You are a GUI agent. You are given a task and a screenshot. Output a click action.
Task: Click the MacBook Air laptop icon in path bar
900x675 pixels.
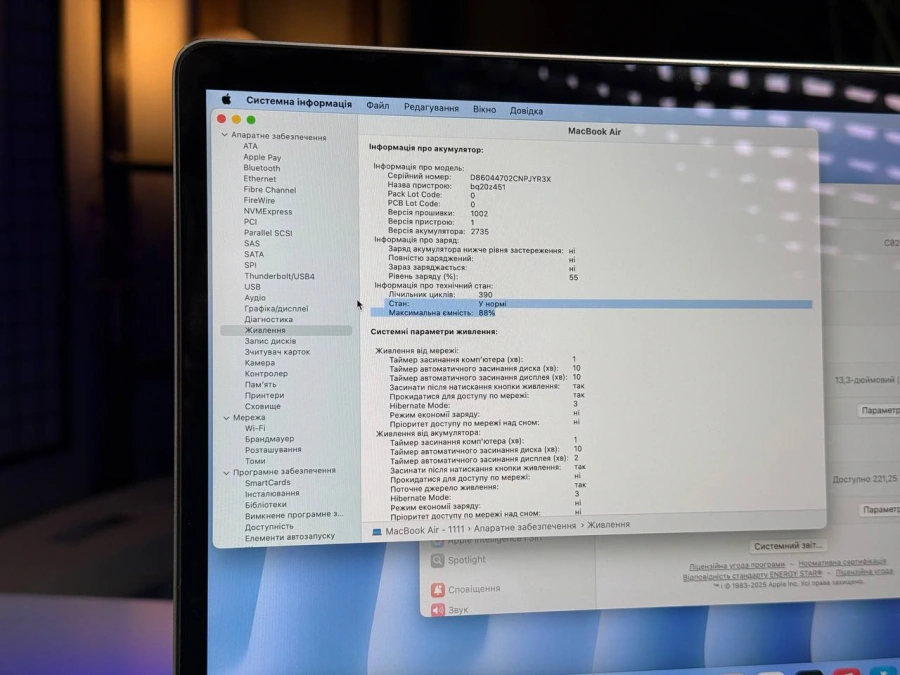(377, 532)
